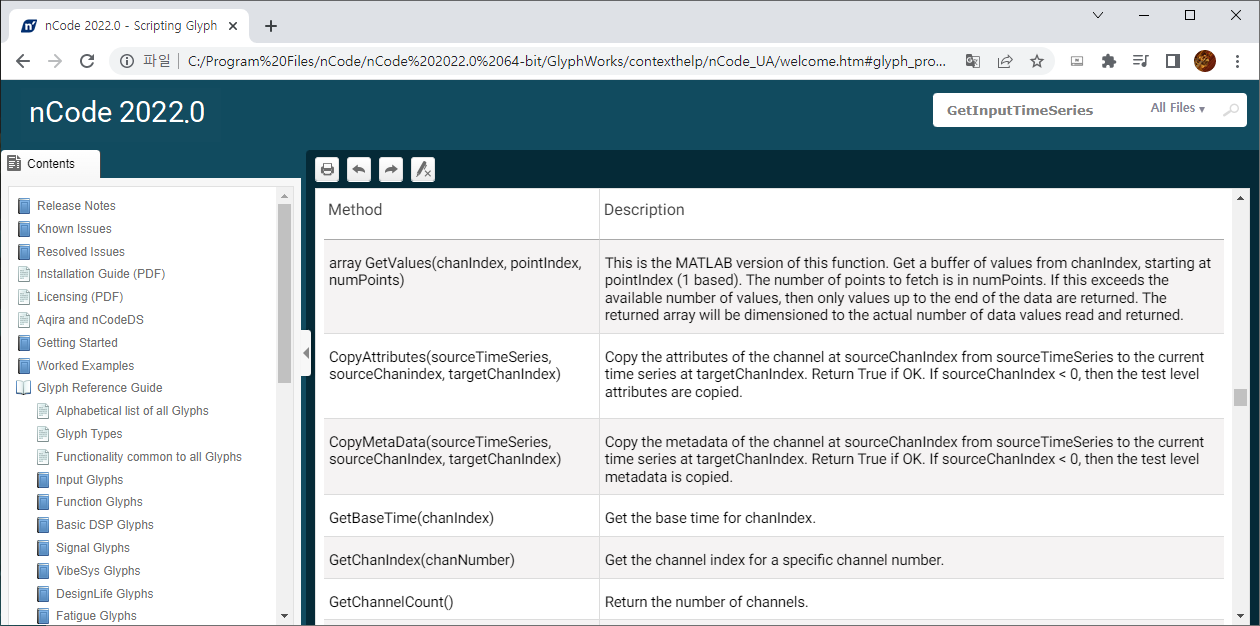The width and height of the screenshot is (1260, 626).
Task: Click the array GetValues method cell
Action: coord(461,287)
